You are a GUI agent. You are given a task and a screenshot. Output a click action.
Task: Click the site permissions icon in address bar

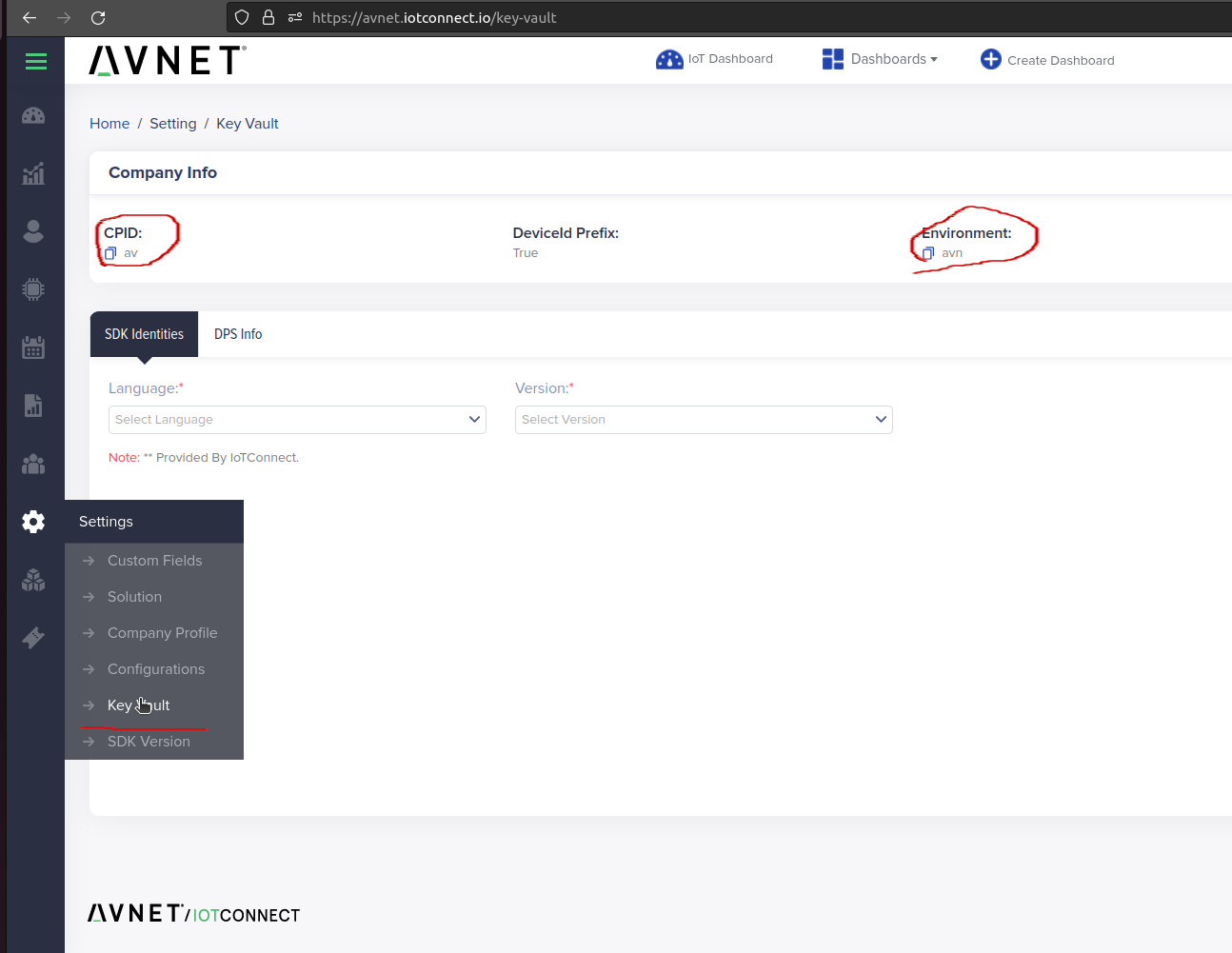[295, 17]
